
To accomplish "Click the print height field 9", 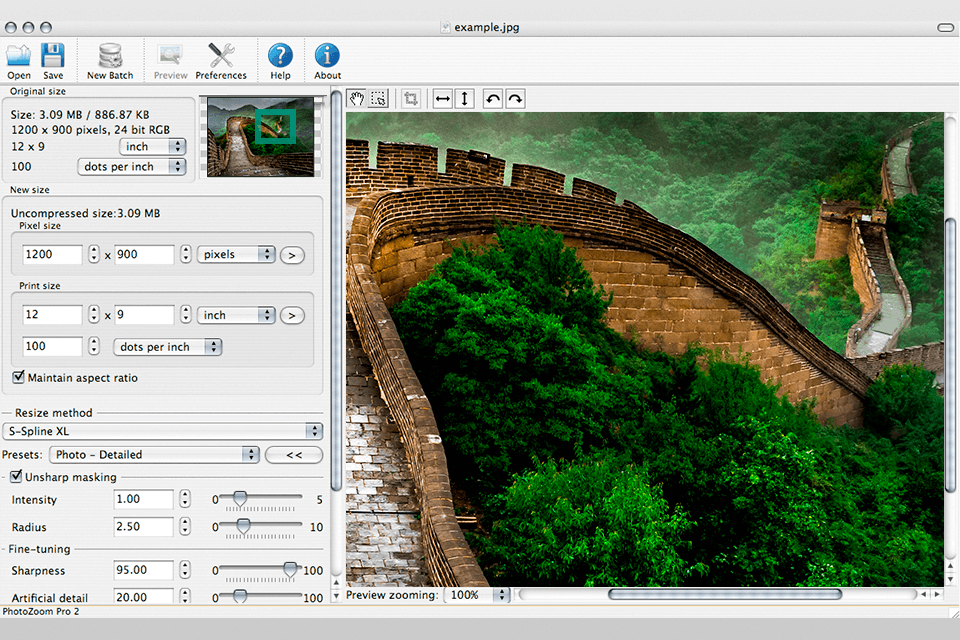I will coord(144,314).
